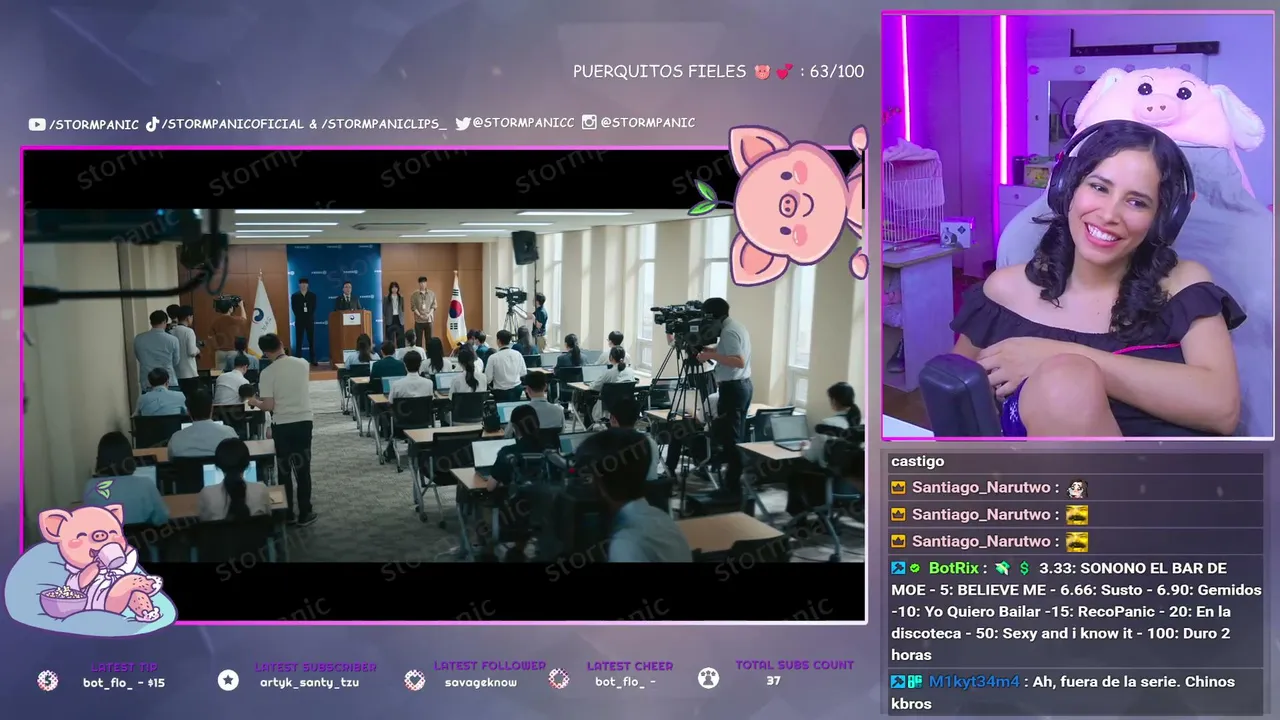The height and width of the screenshot is (720, 1280).
Task: Open the /STORMPANICLIPS_ handle
Action: coord(385,124)
